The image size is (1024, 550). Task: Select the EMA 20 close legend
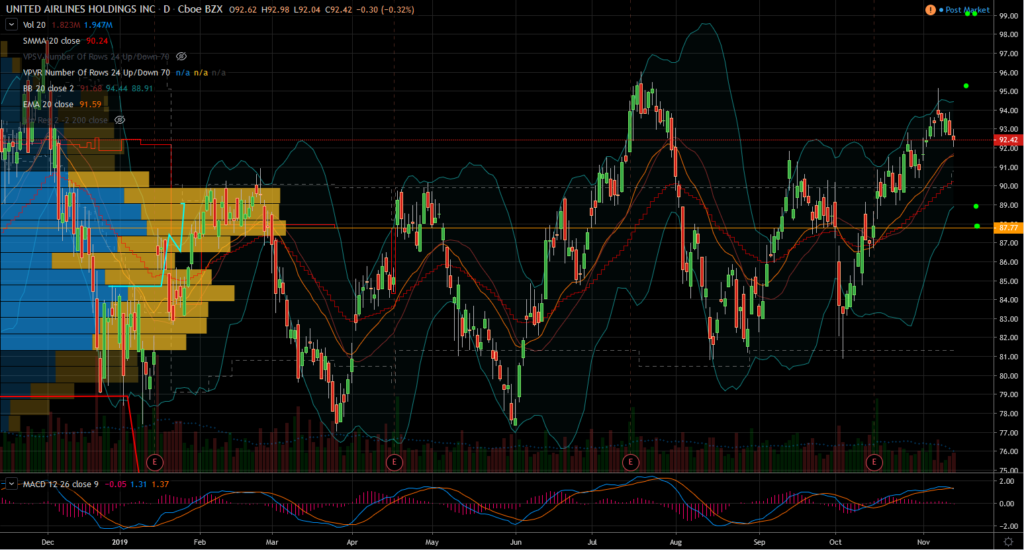coord(48,105)
